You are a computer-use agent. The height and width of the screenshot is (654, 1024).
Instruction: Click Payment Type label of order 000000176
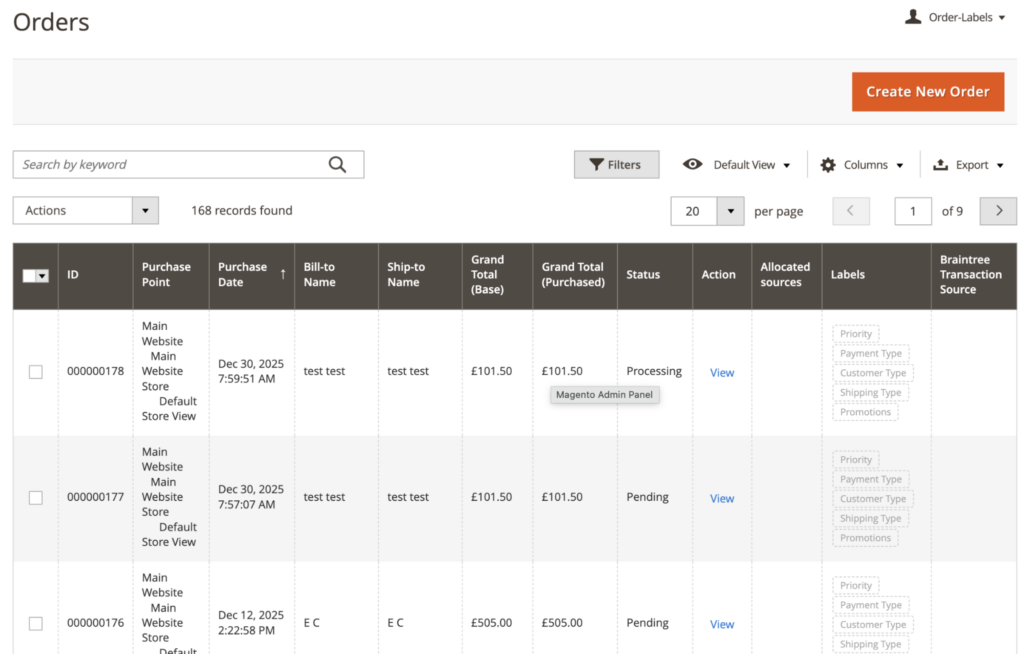pyautogui.click(x=871, y=605)
